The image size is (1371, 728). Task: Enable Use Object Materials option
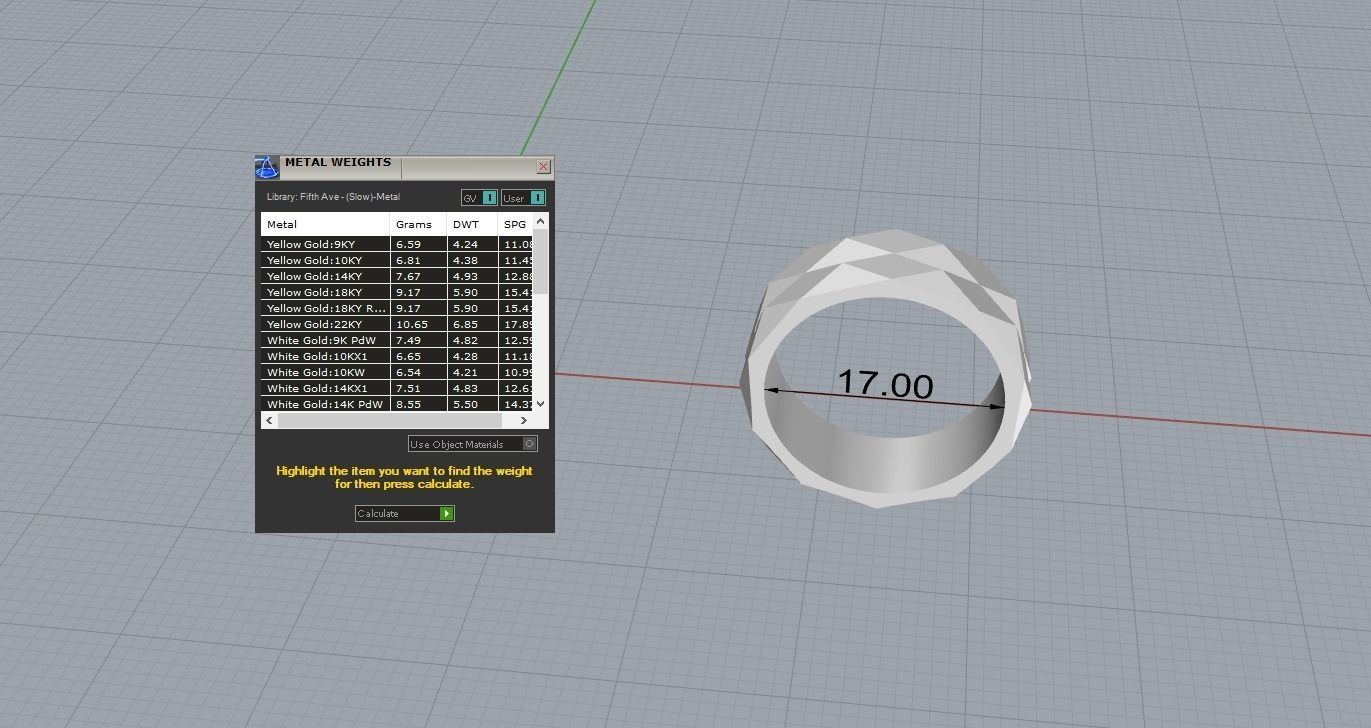pyautogui.click(x=473, y=444)
